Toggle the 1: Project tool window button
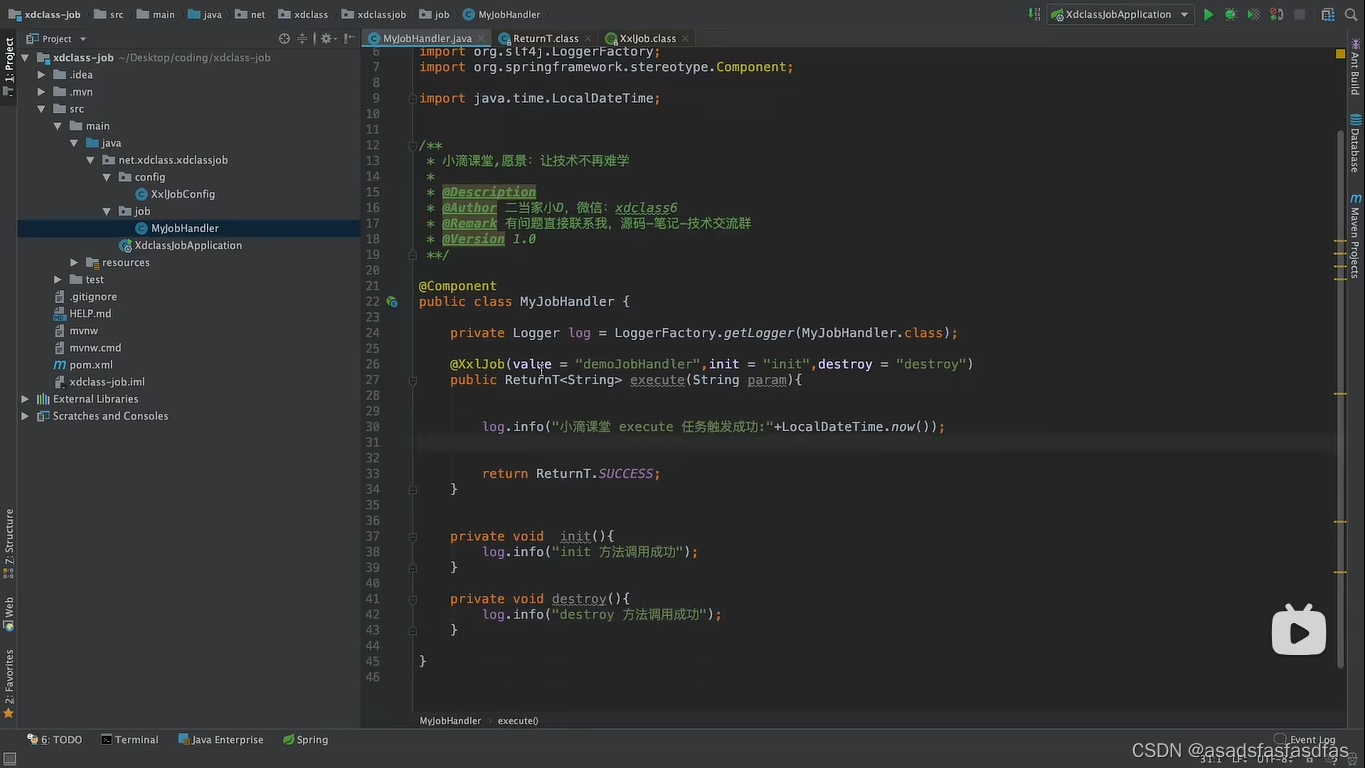The height and width of the screenshot is (768, 1365). click(8, 66)
